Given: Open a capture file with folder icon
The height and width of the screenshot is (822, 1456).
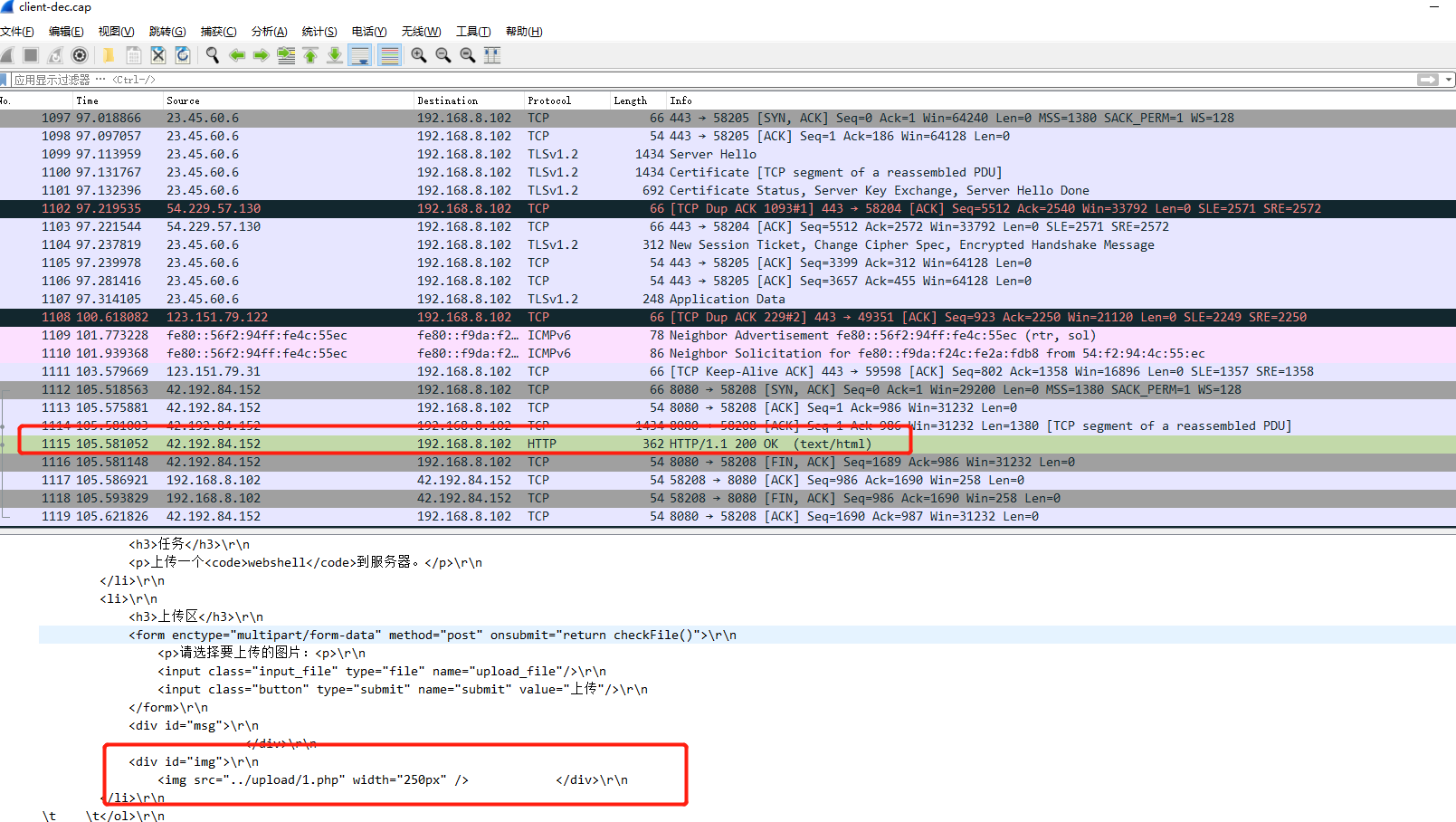Looking at the screenshot, I should point(109,55).
